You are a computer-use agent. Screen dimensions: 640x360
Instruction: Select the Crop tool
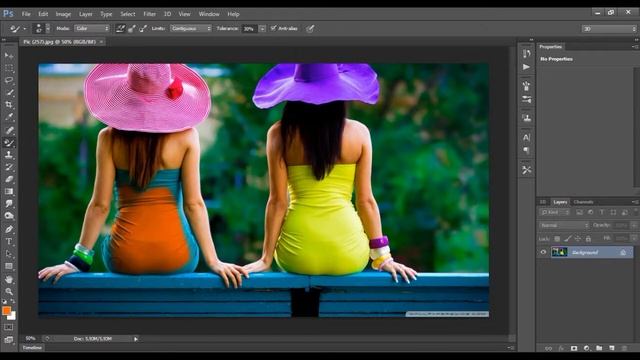click(x=9, y=104)
